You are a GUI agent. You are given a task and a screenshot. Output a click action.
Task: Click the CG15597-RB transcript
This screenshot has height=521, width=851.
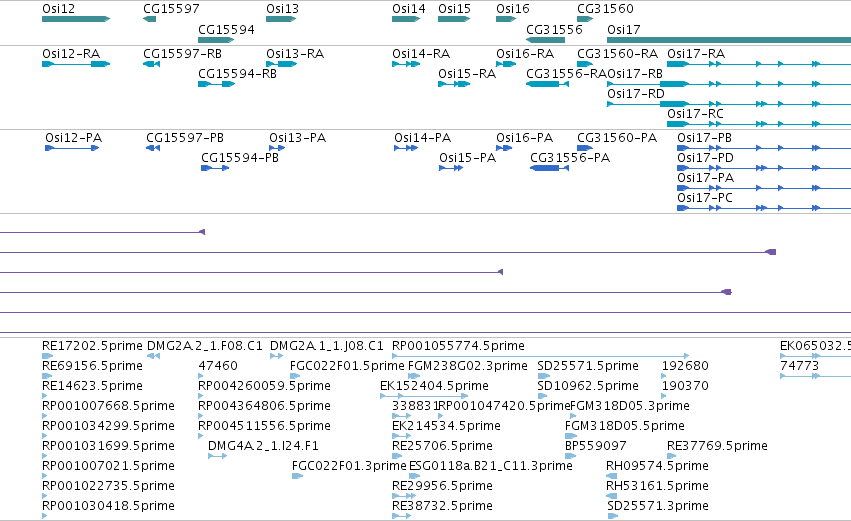pos(151,64)
